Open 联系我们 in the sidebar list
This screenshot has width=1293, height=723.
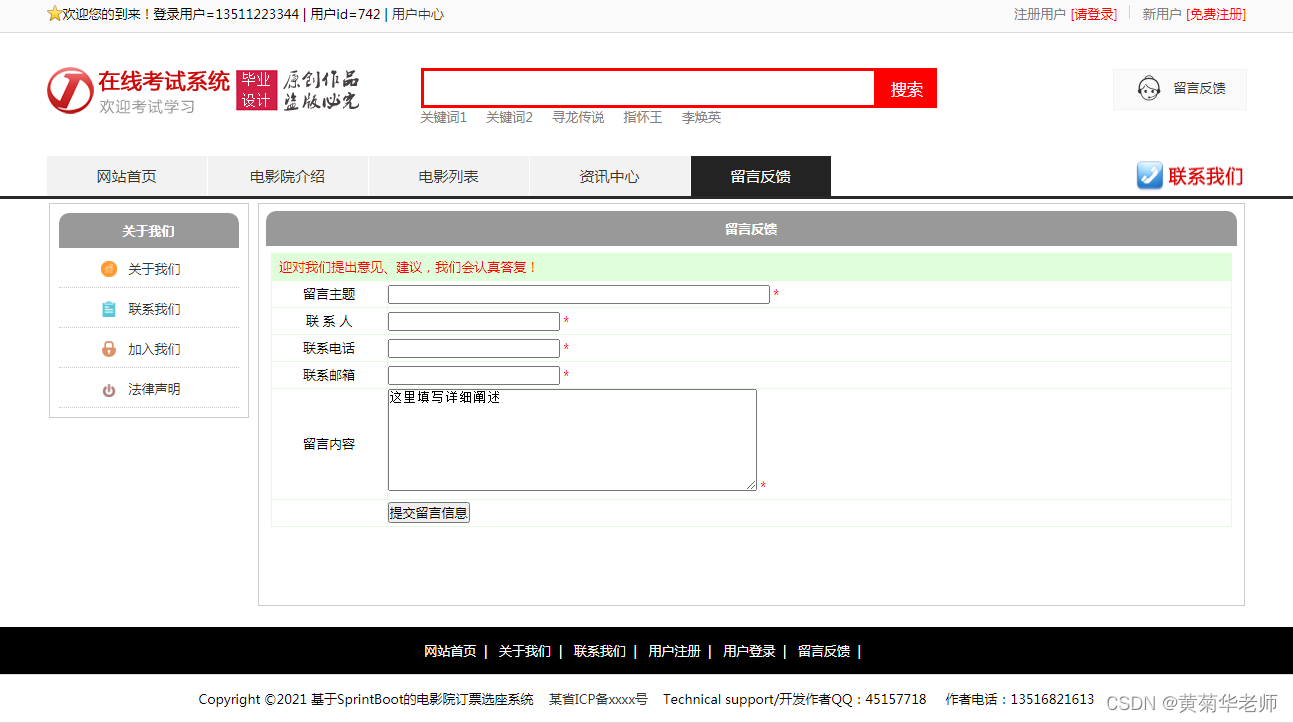(154, 309)
